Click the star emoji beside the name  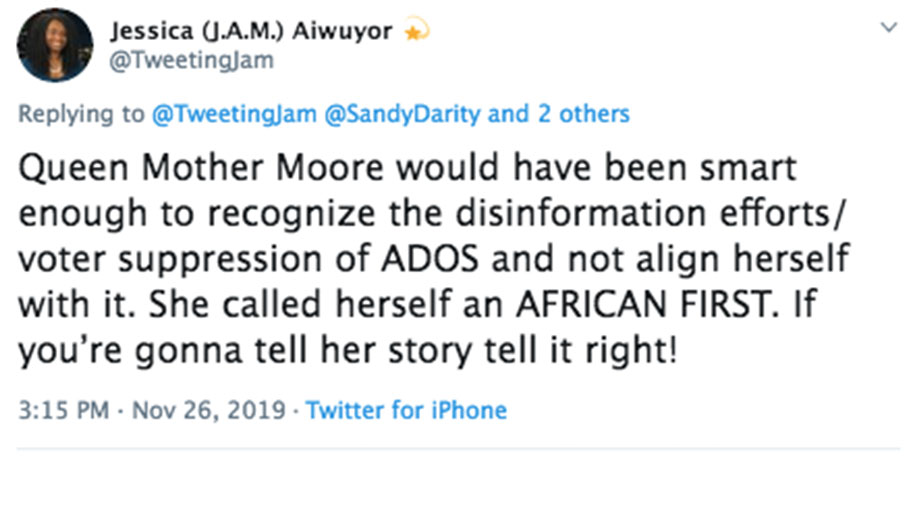pyautogui.click(x=414, y=31)
